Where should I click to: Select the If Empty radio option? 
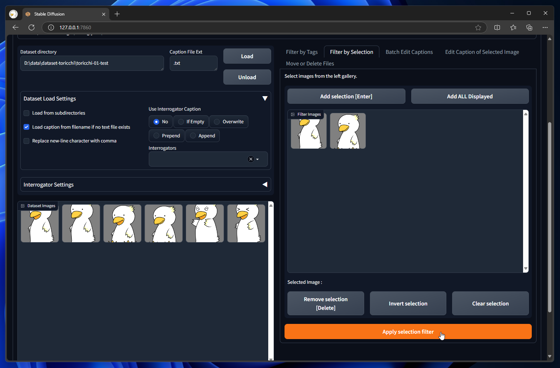point(191,122)
